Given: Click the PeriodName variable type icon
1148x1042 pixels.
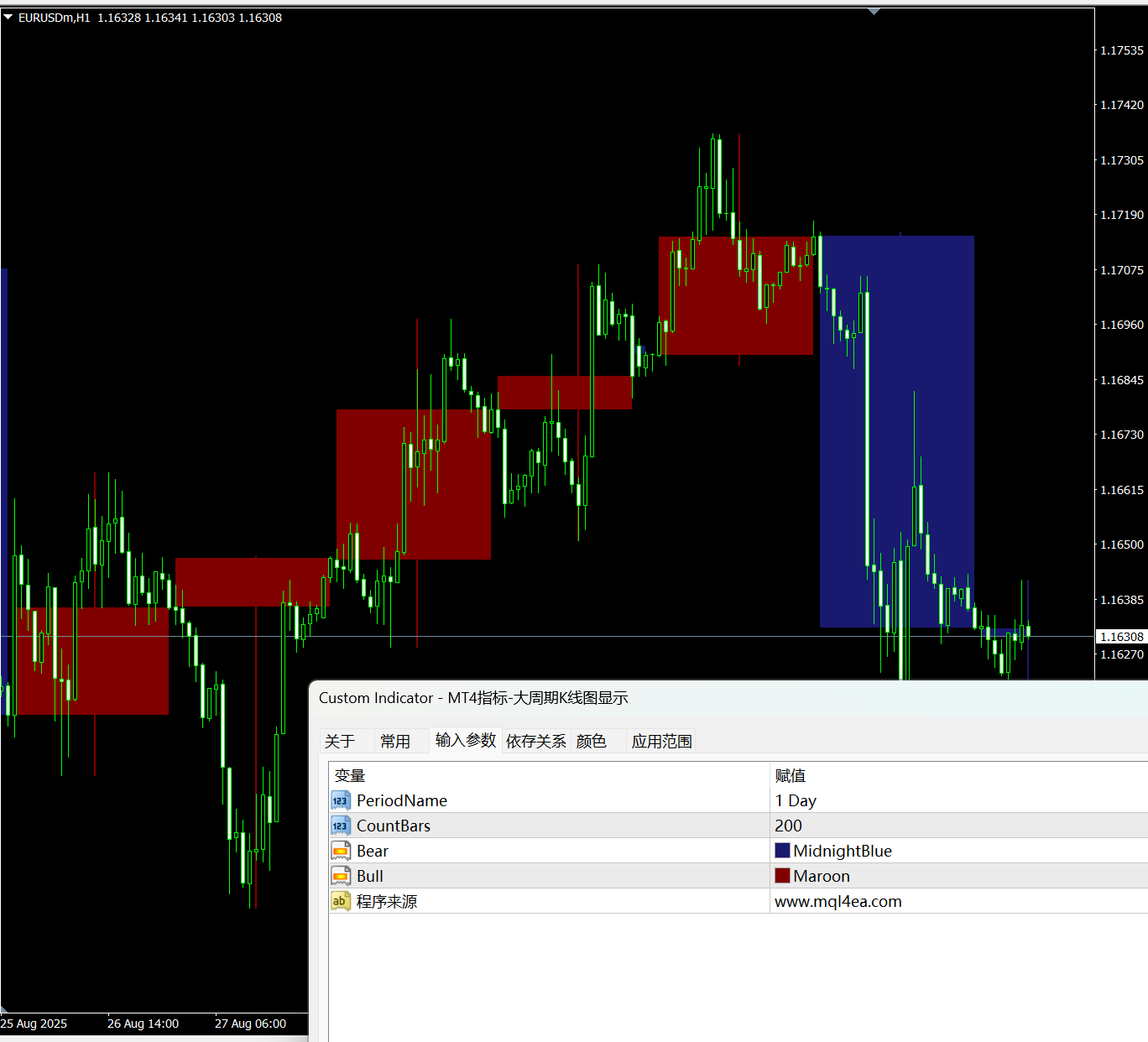Looking at the screenshot, I should coord(340,800).
